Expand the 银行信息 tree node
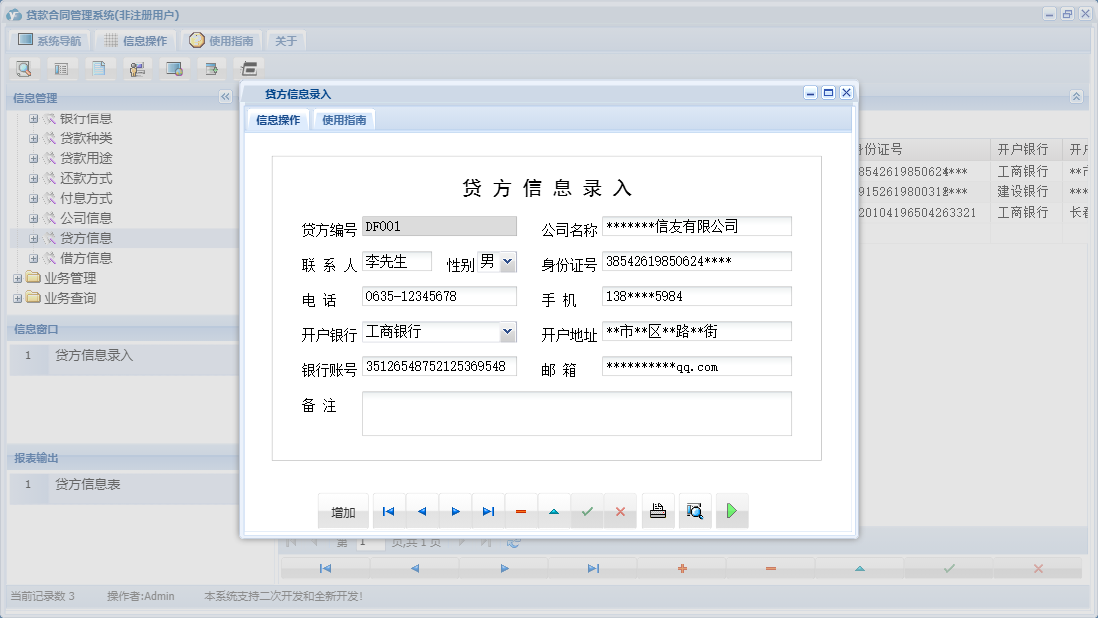 33,117
